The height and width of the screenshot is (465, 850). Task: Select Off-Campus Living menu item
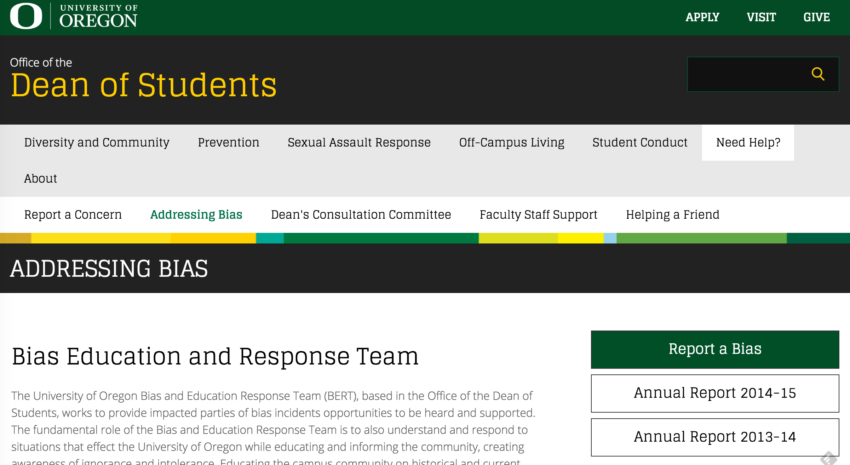pyautogui.click(x=511, y=143)
